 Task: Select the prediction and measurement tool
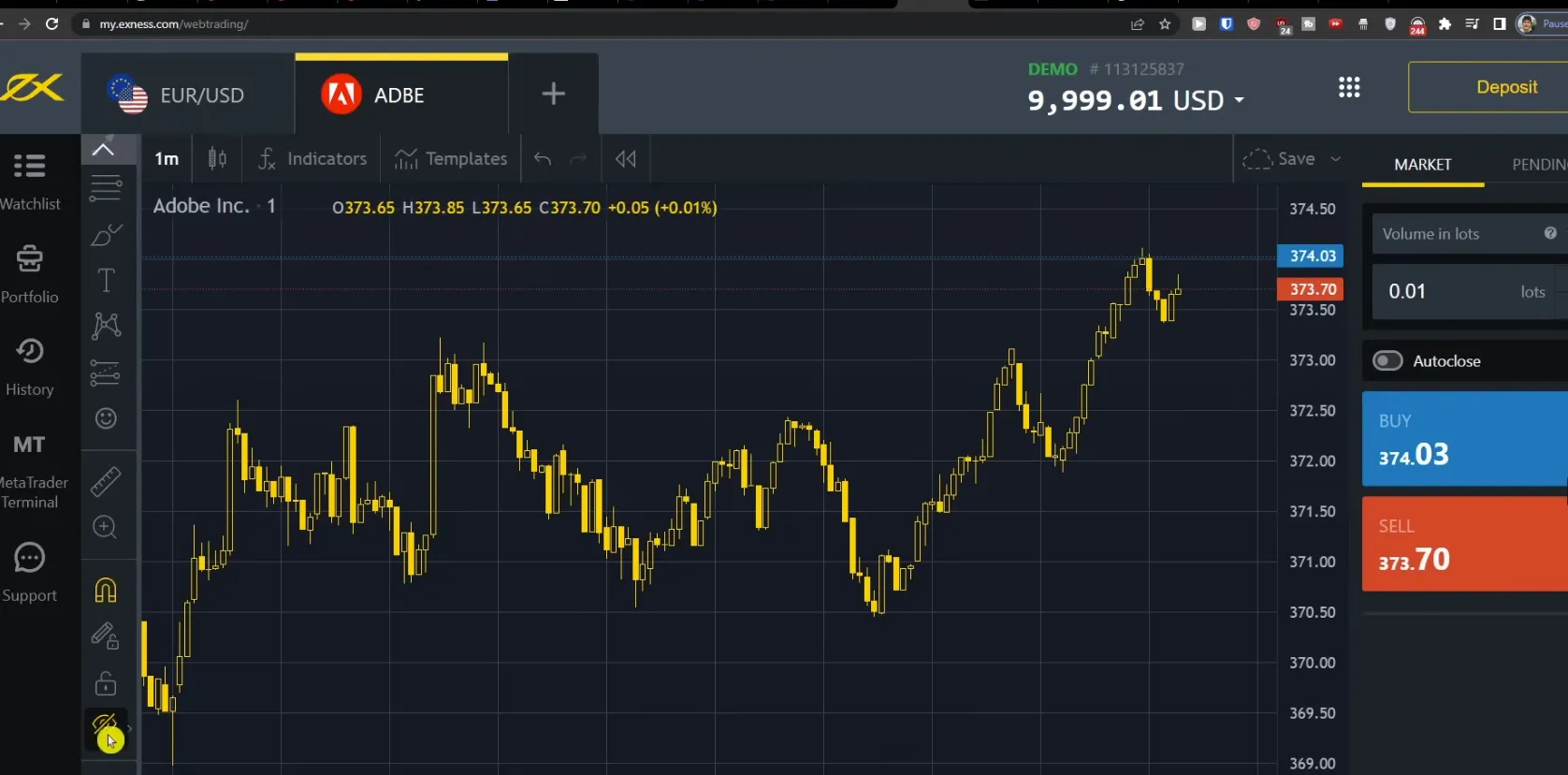coord(106,373)
